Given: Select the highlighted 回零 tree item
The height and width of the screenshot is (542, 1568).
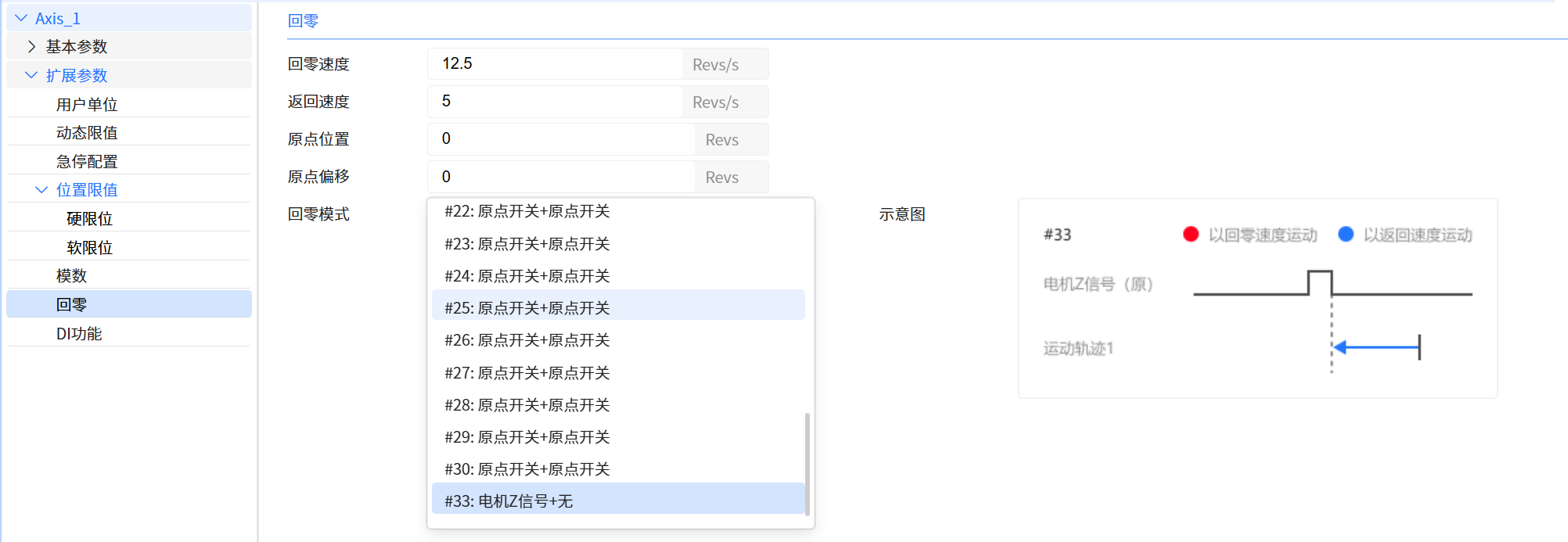Looking at the screenshot, I should point(129,304).
